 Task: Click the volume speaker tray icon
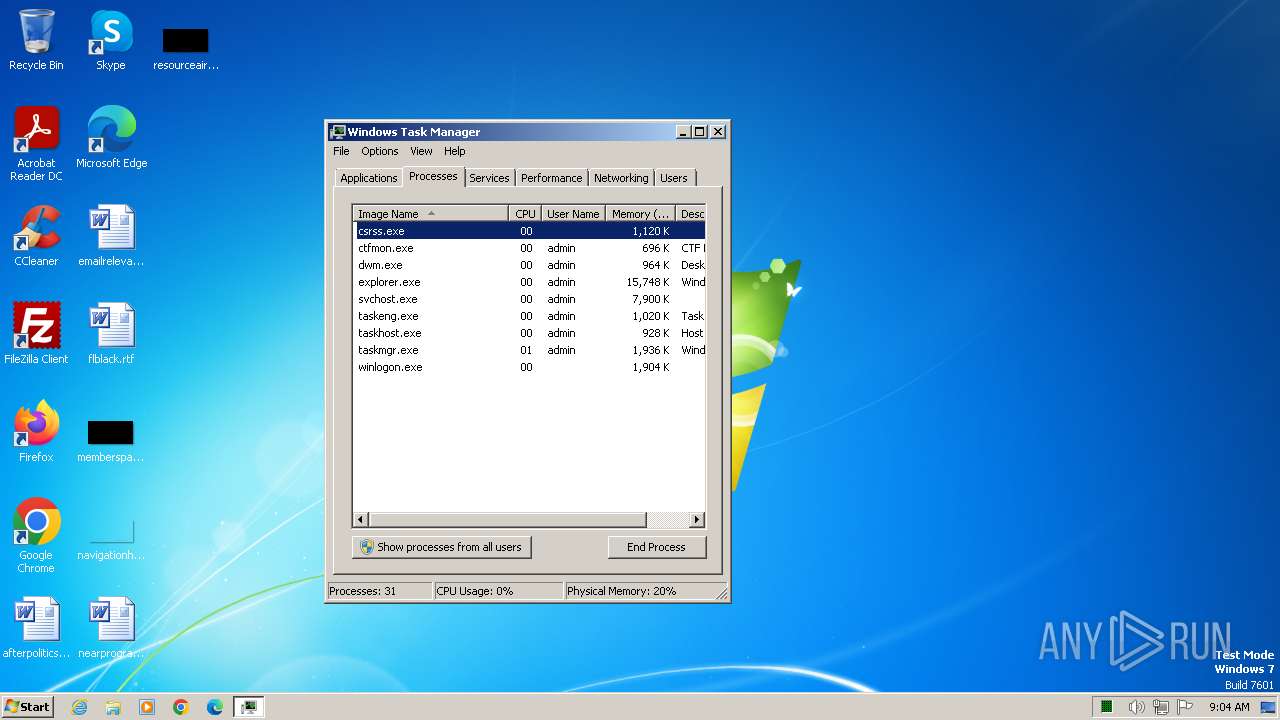click(1136, 707)
